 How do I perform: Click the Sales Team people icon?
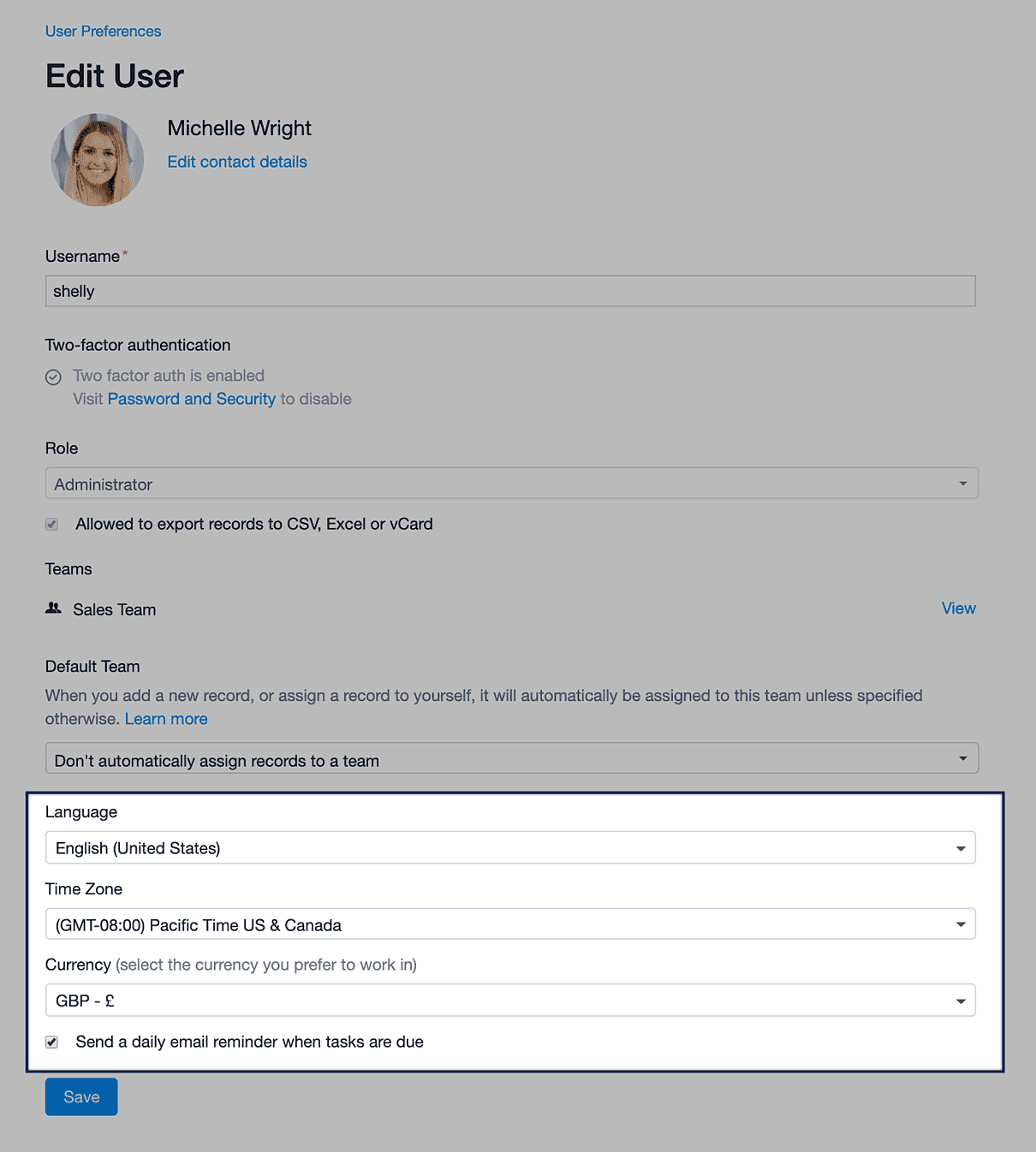[53, 608]
